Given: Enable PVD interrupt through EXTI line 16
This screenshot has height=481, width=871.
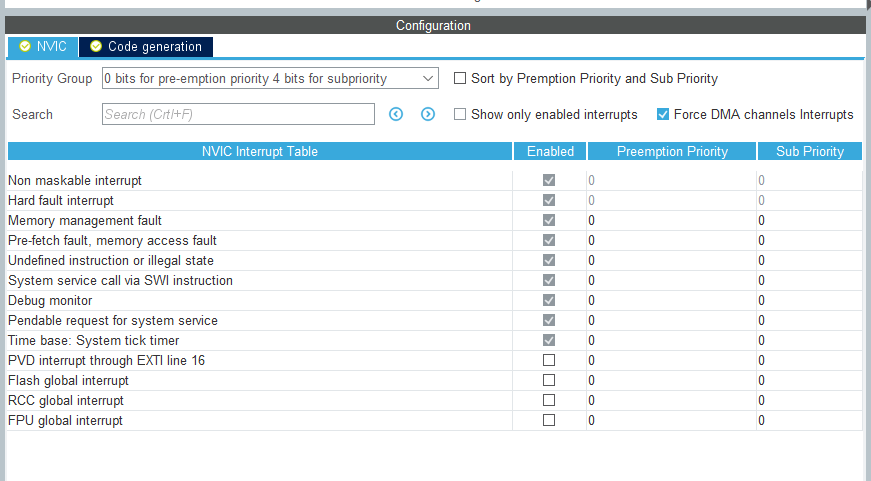Looking at the screenshot, I should click(549, 360).
